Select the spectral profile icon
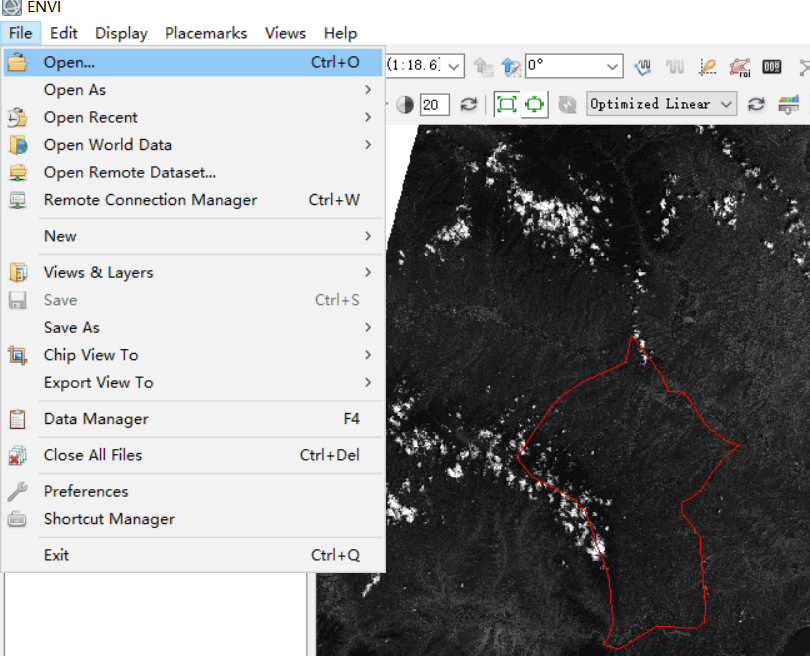Image resolution: width=810 pixels, height=656 pixels. point(642,67)
